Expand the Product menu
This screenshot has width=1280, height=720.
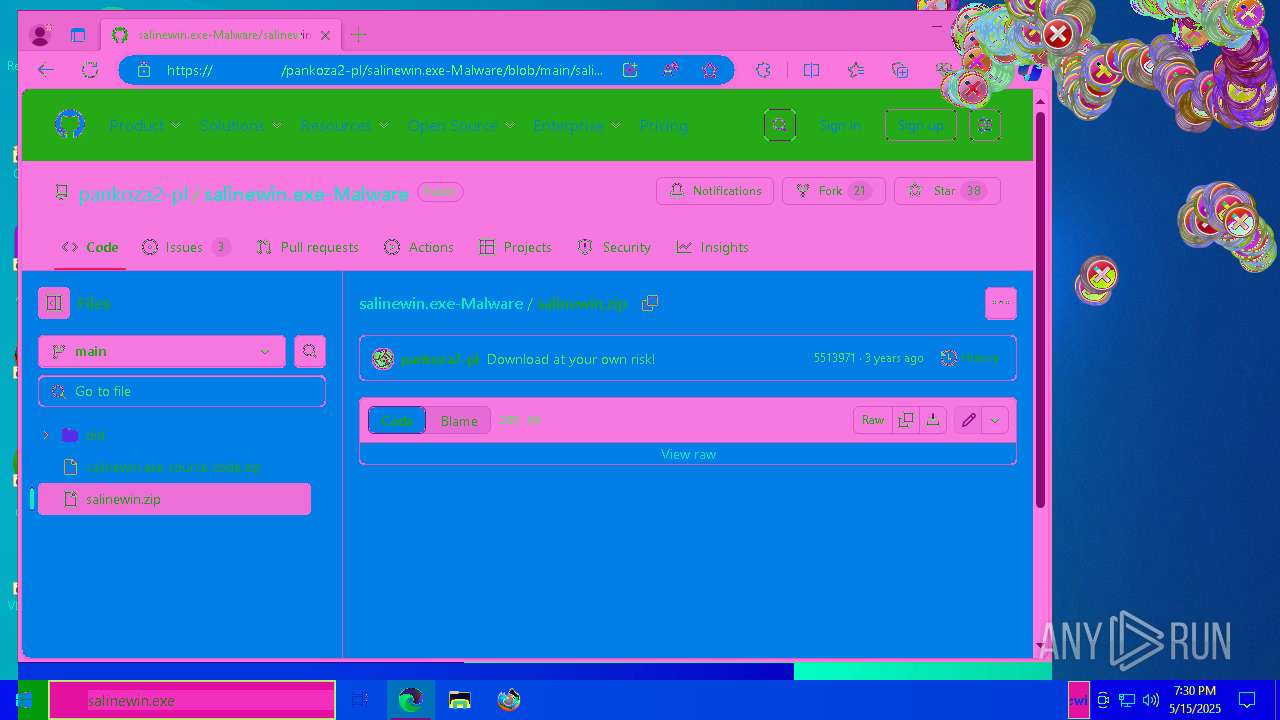[x=145, y=125]
